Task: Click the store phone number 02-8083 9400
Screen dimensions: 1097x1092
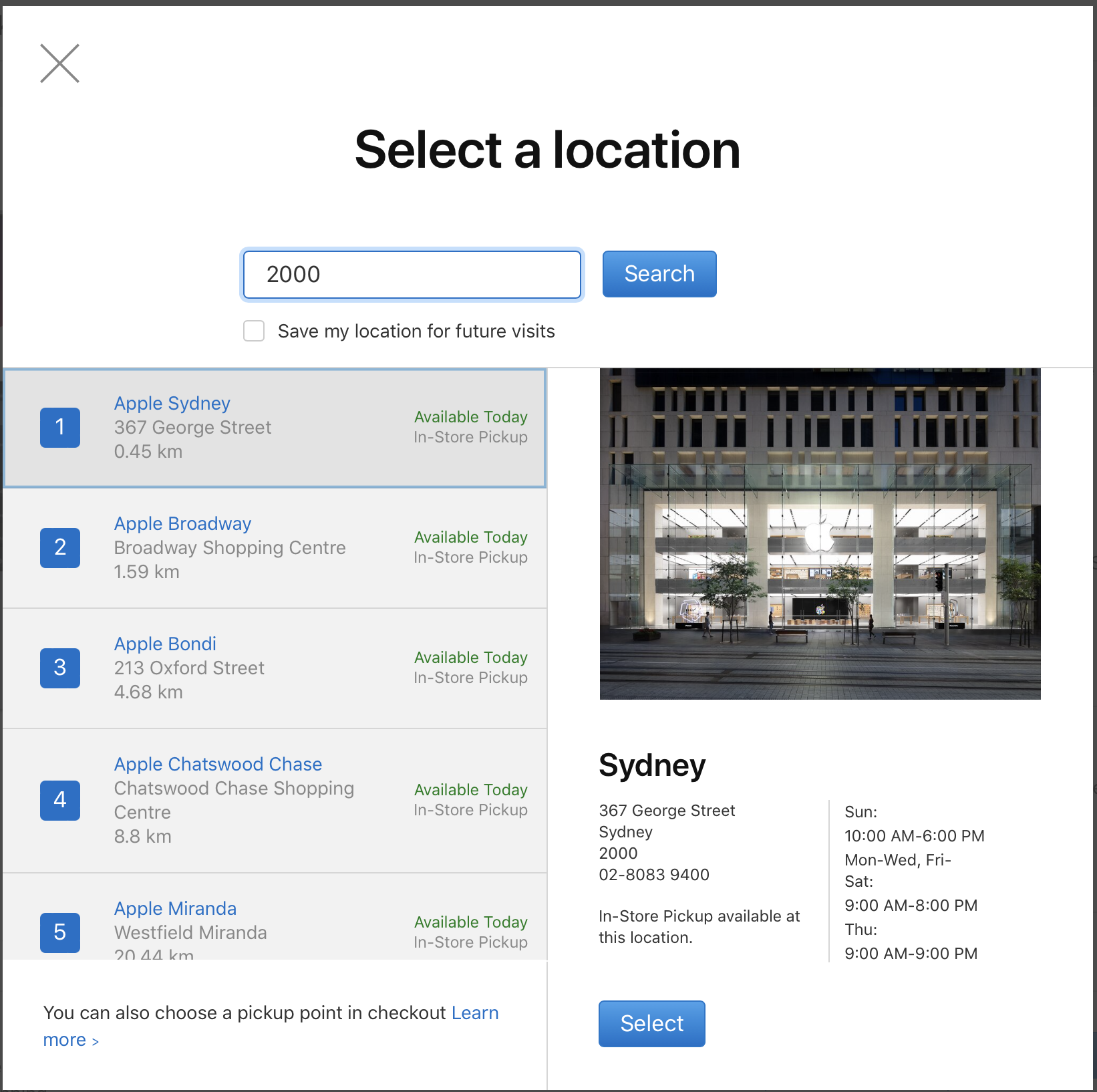Action: 654,875
